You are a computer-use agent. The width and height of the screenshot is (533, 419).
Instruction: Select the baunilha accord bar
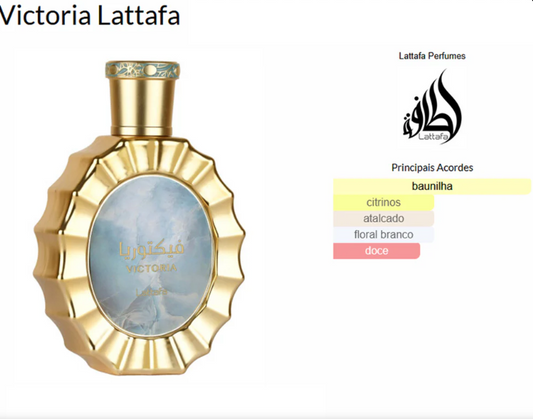(x=432, y=186)
